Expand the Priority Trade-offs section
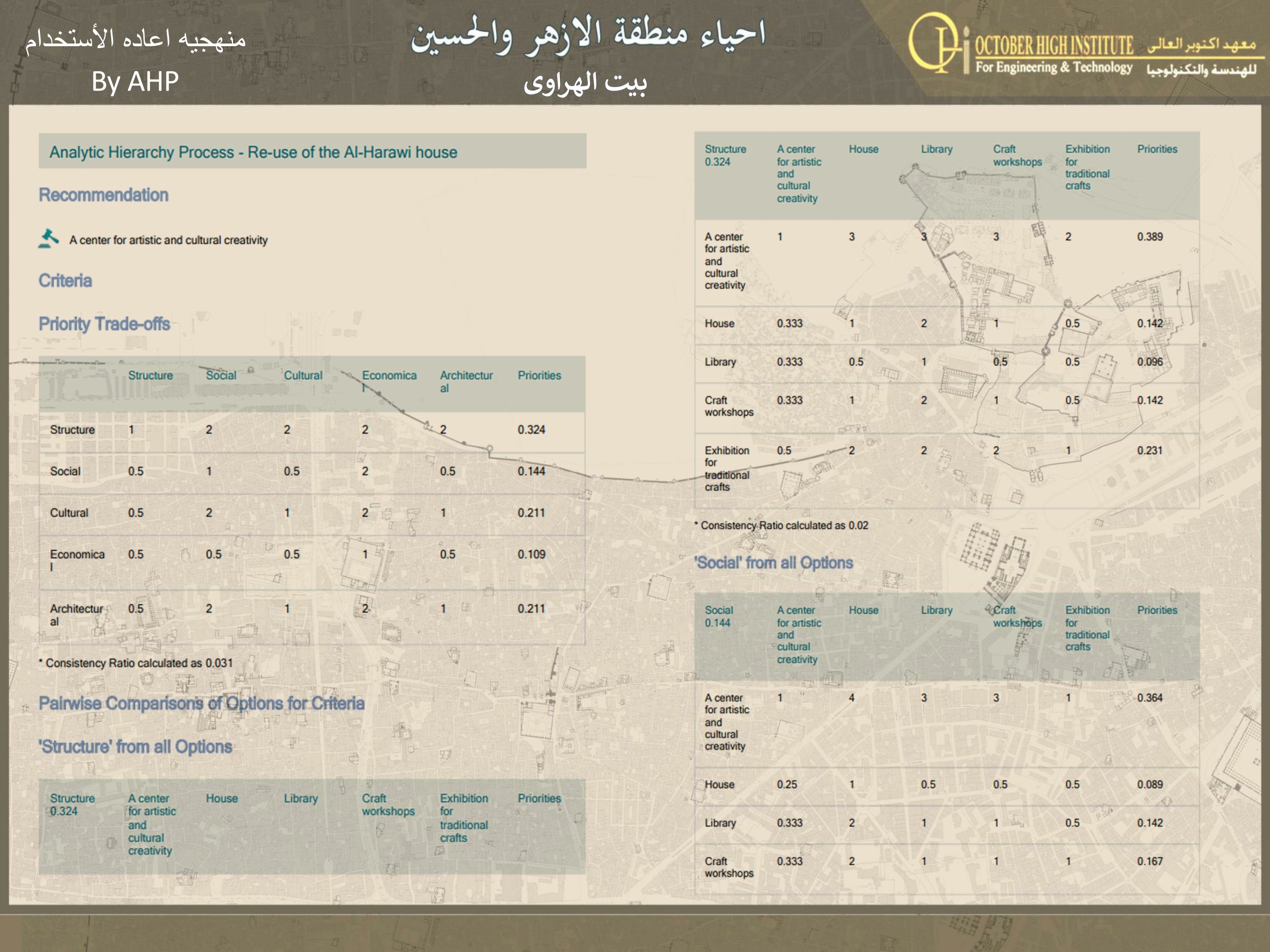 pyautogui.click(x=103, y=323)
